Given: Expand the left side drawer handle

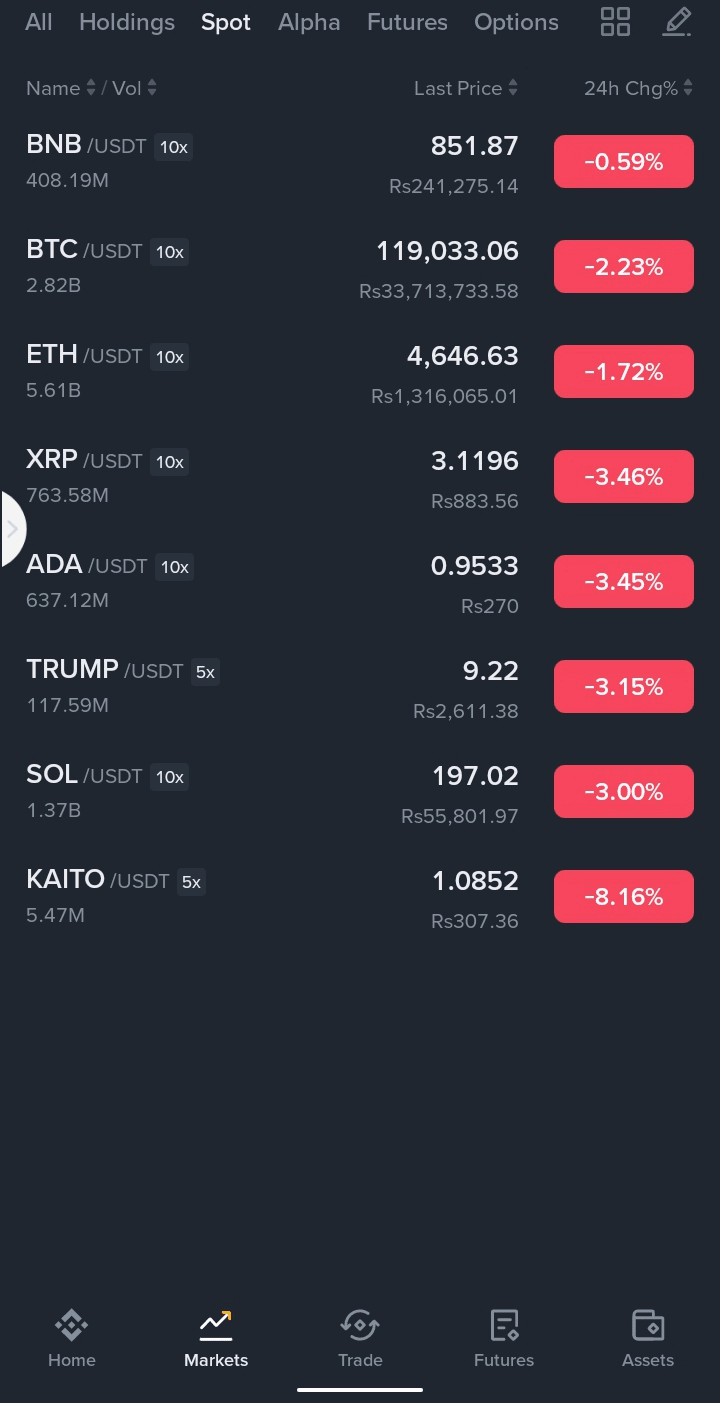Looking at the screenshot, I should pyautogui.click(x=13, y=529).
